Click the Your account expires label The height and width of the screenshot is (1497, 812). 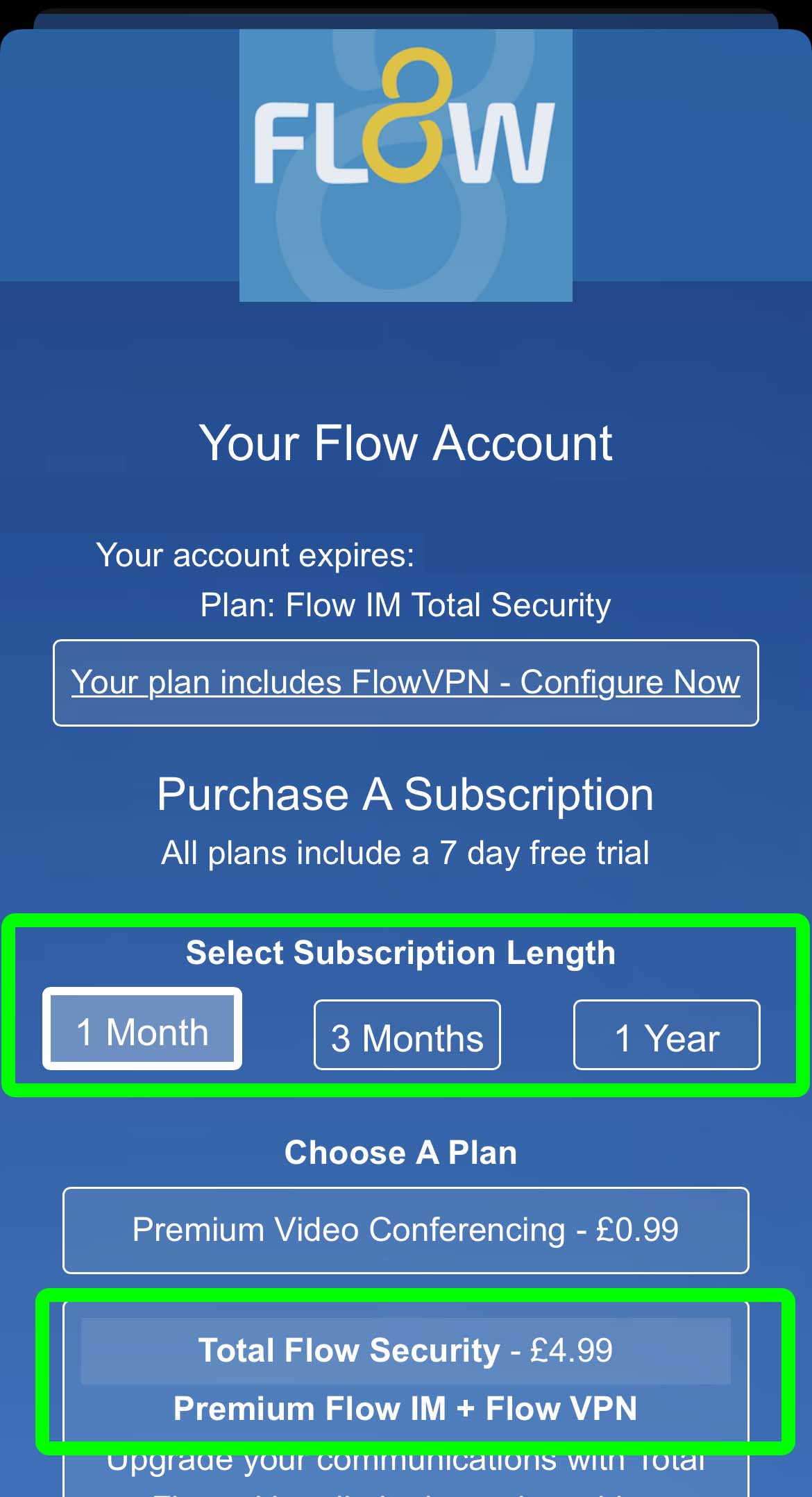pyautogui.click(x=257, y=554)
